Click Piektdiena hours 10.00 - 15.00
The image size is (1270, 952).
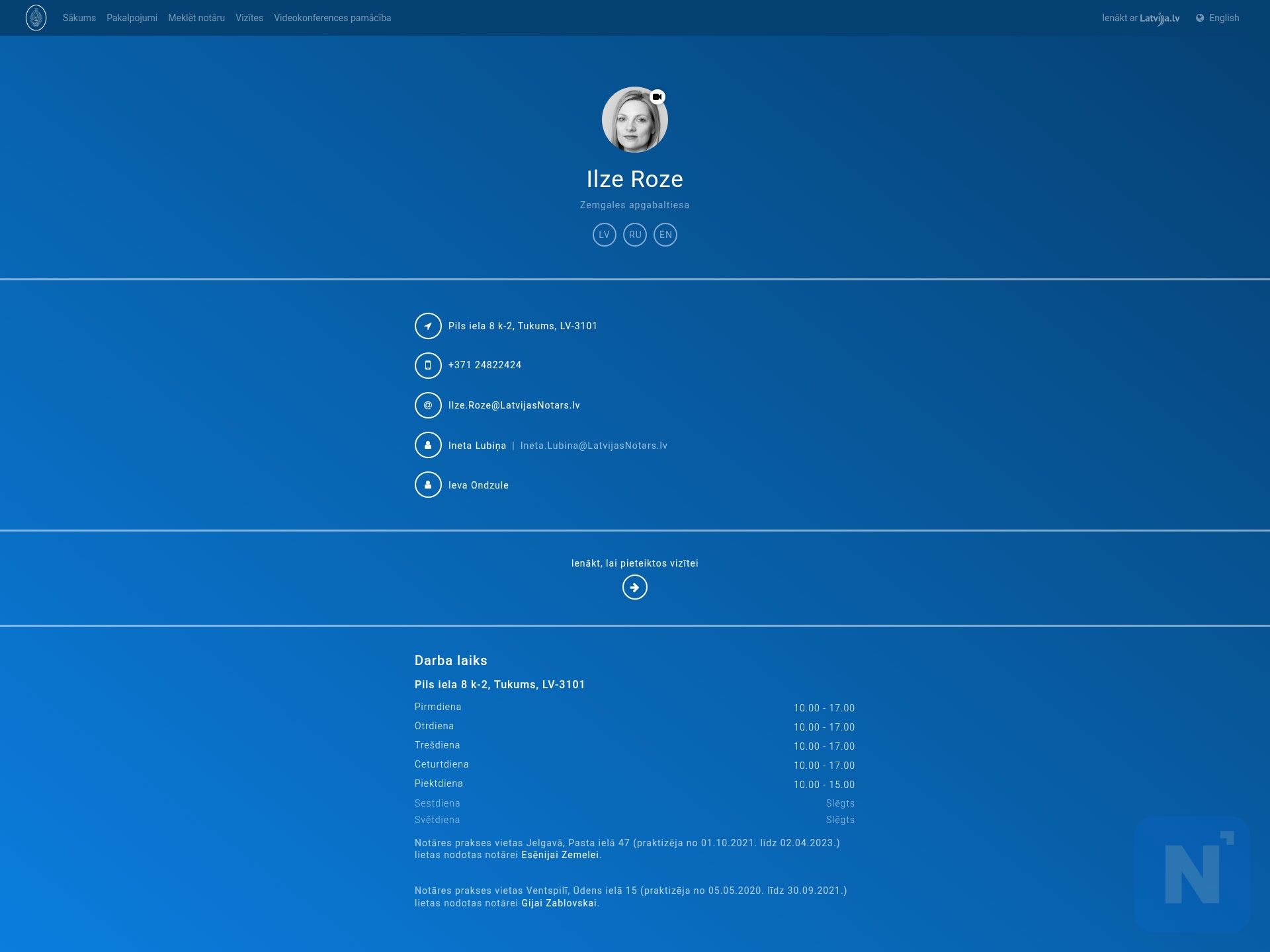[824, 785]
